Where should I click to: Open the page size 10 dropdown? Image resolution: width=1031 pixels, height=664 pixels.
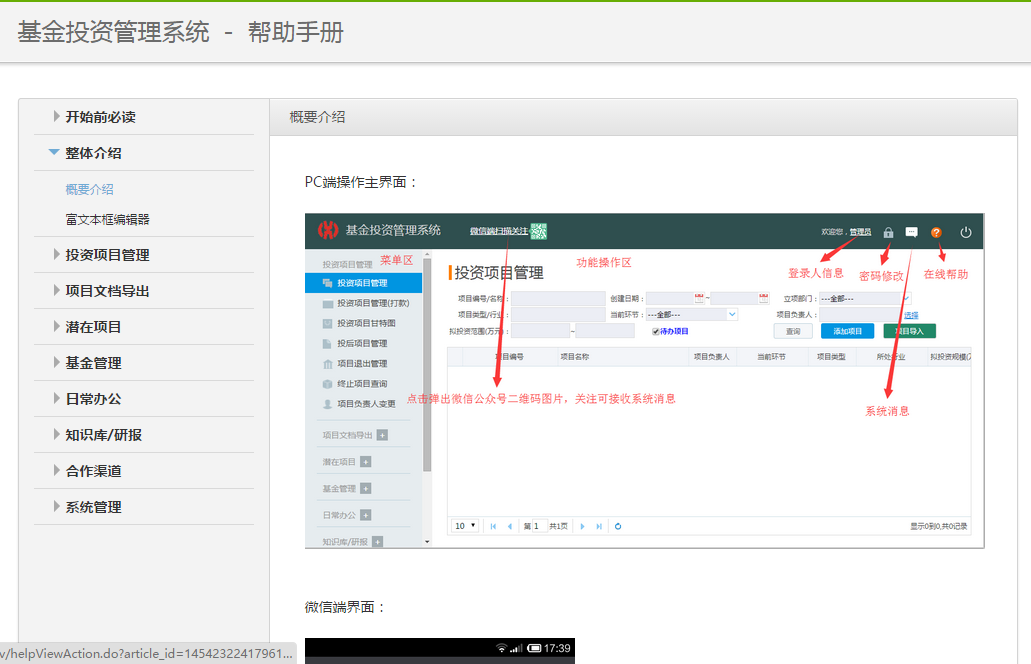tap(466, 526)
